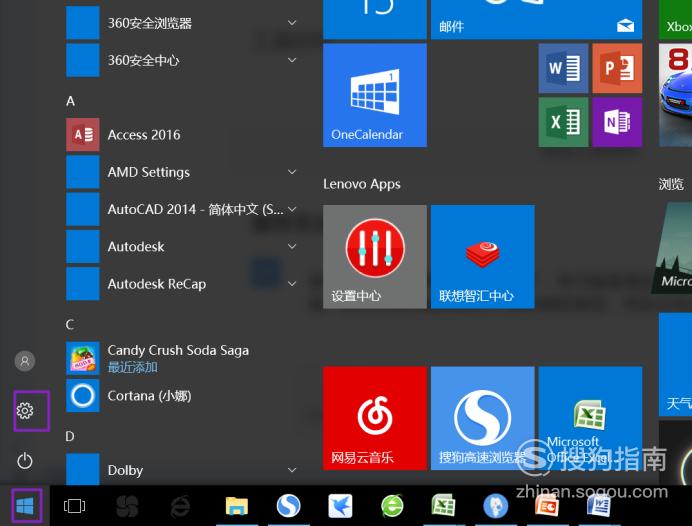Expand the Autodesk folder chevron
Viewport: 692px width, 526px height.
pyautogui.click(x=292, y=246)
